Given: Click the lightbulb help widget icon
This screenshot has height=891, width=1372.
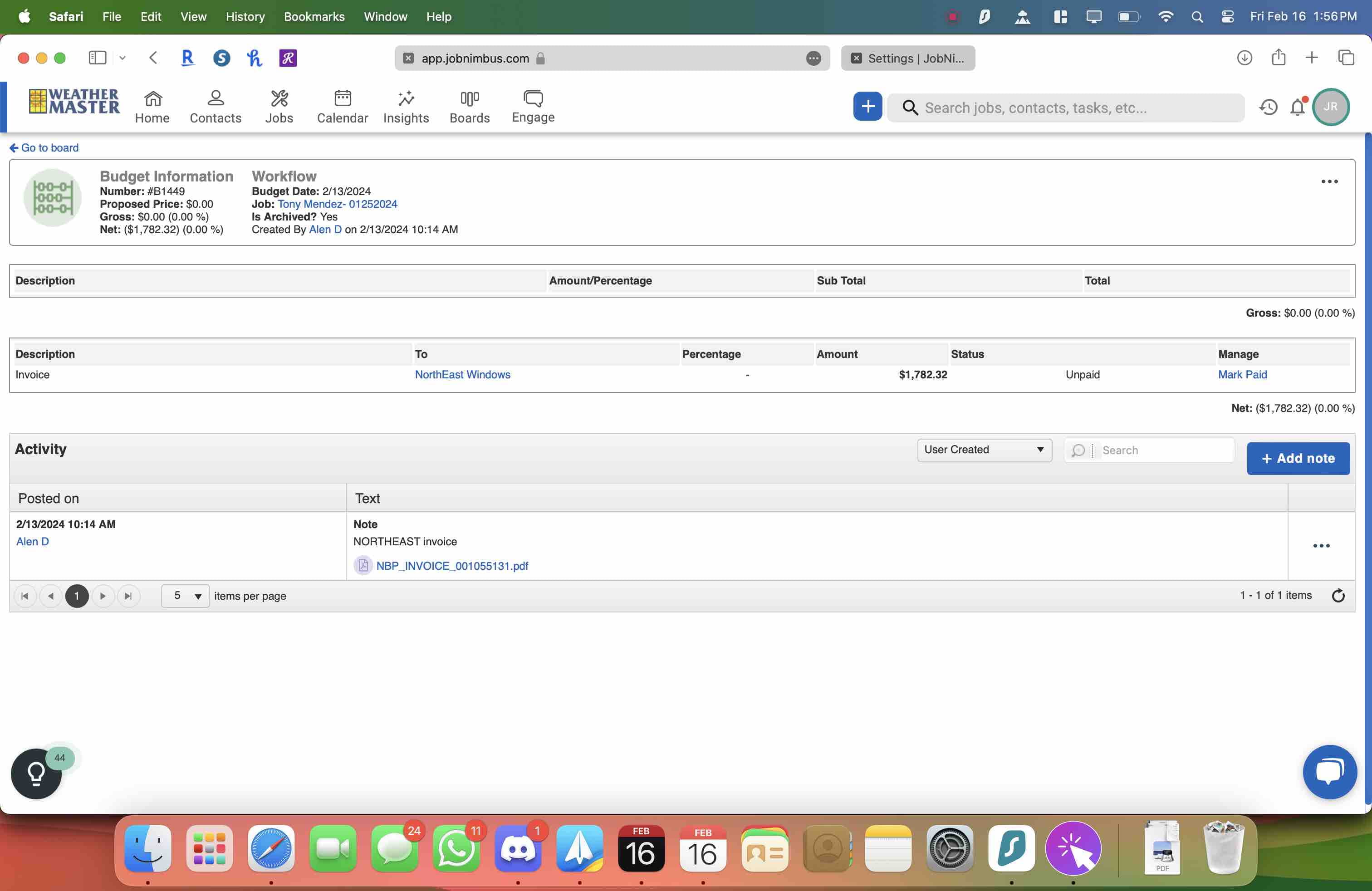Looking at the screenshot, I should tap(36, 774).
